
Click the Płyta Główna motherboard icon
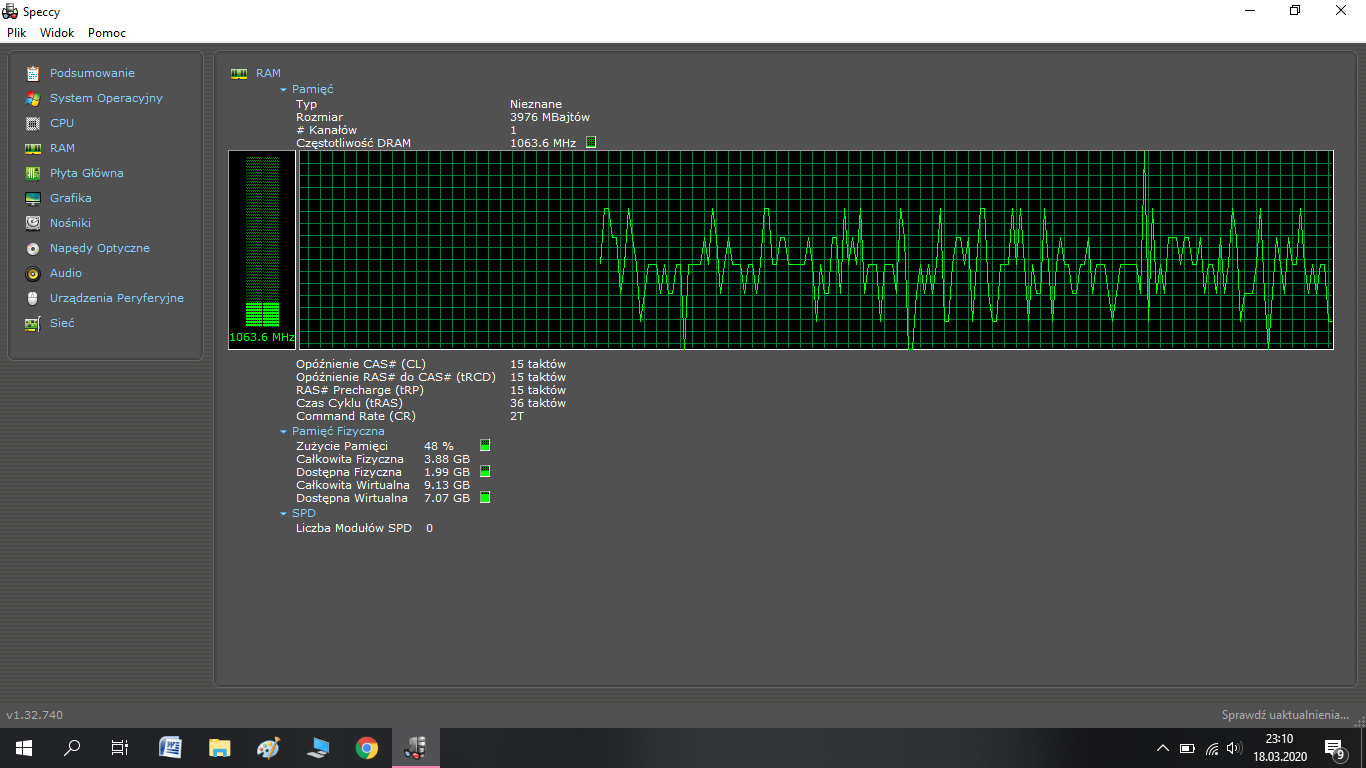(33, 173)
